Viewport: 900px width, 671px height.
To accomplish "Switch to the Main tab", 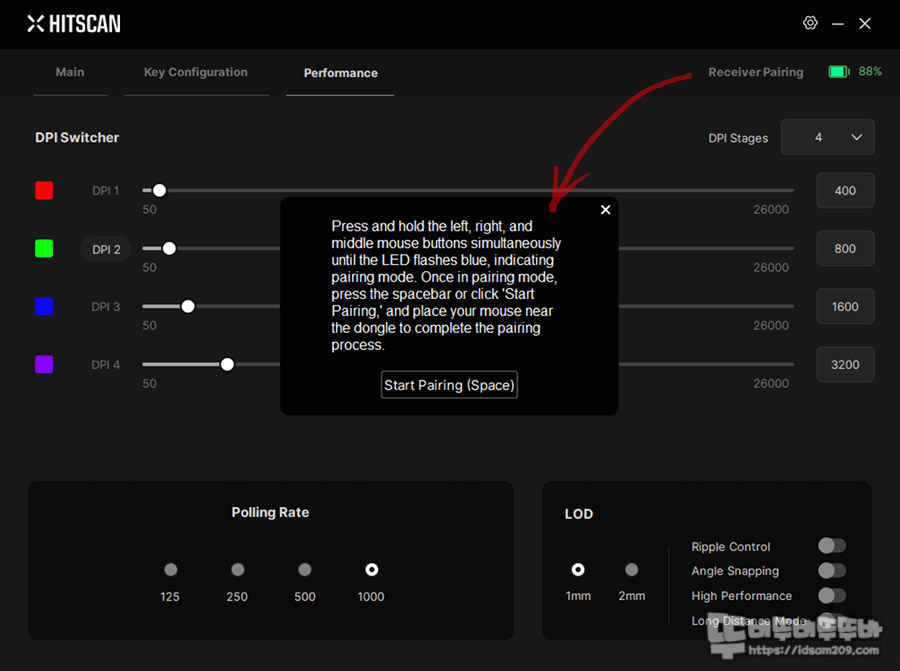I will pyautogui.click(x=70, y=72).
